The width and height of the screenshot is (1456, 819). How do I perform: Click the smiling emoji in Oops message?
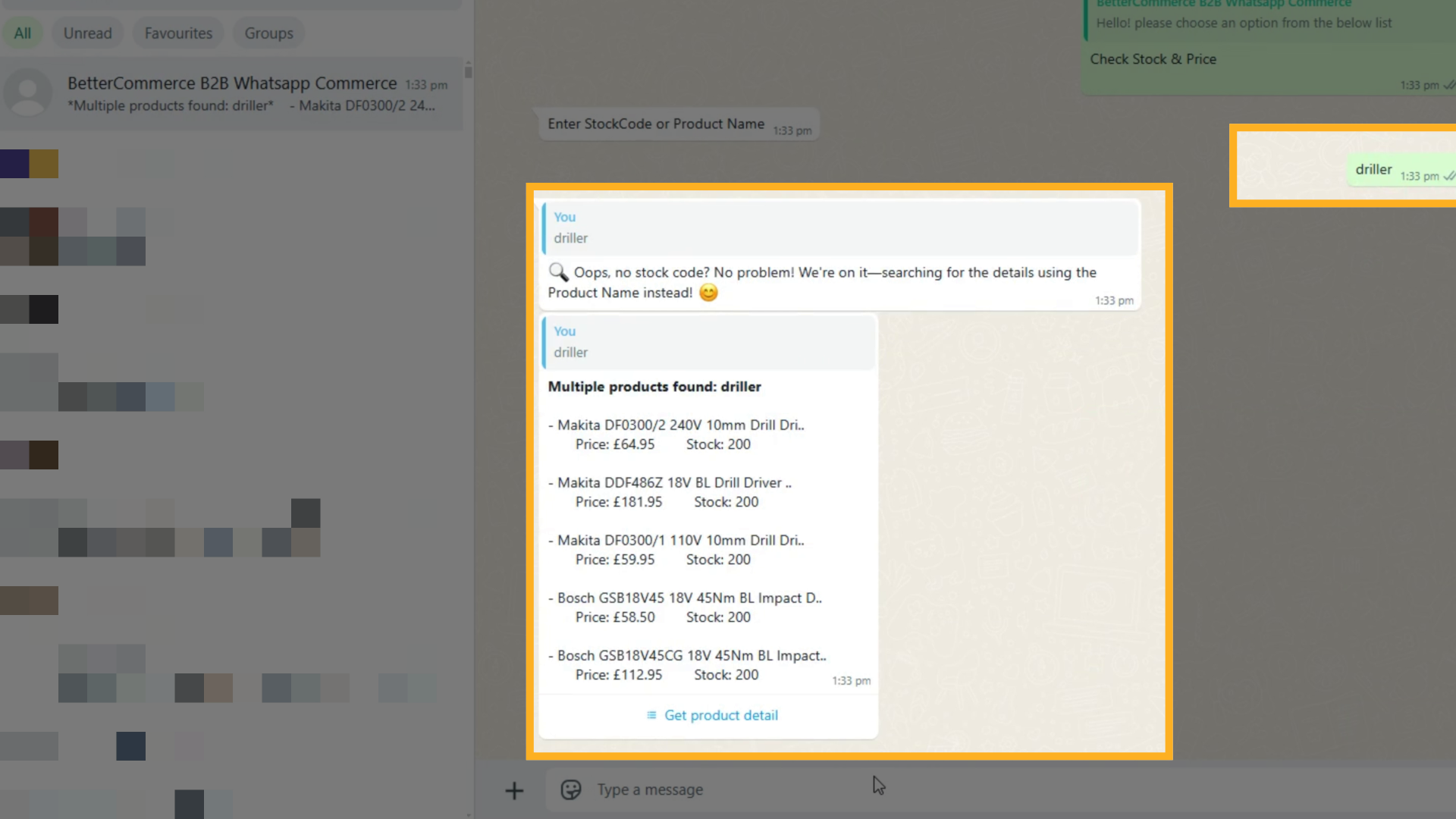click(x=708, y=293)
